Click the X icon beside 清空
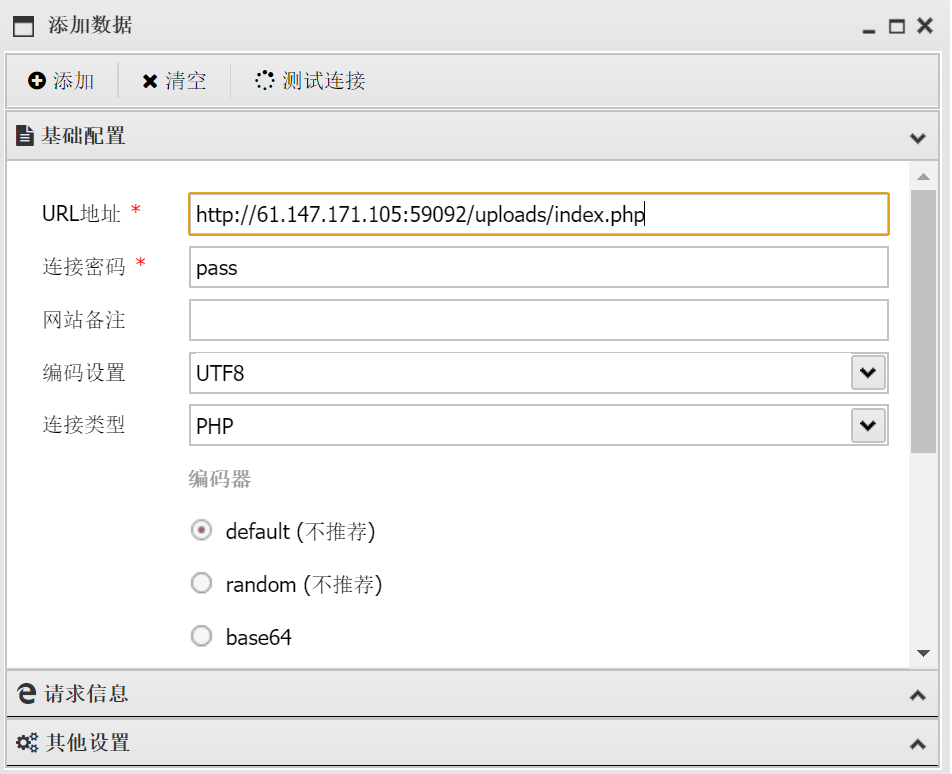This screenshot has width=952, height=774. pyautogui.click(x=150, y=81)
